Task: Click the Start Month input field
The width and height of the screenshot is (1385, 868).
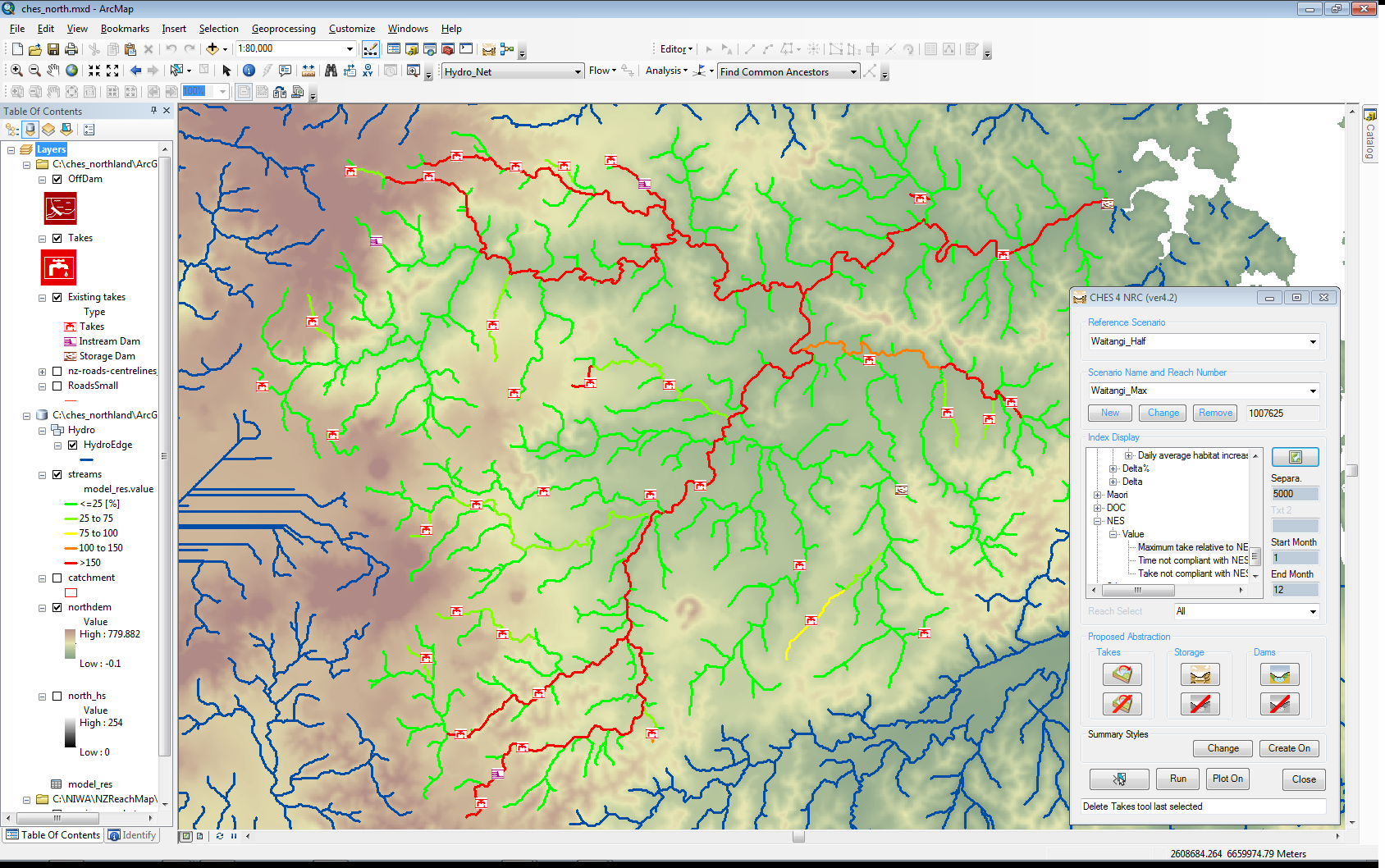Action: [1294, 558]
